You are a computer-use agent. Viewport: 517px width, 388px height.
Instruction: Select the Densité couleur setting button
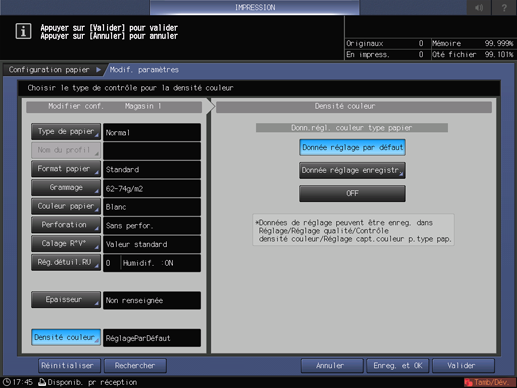[x=66, y=337]
